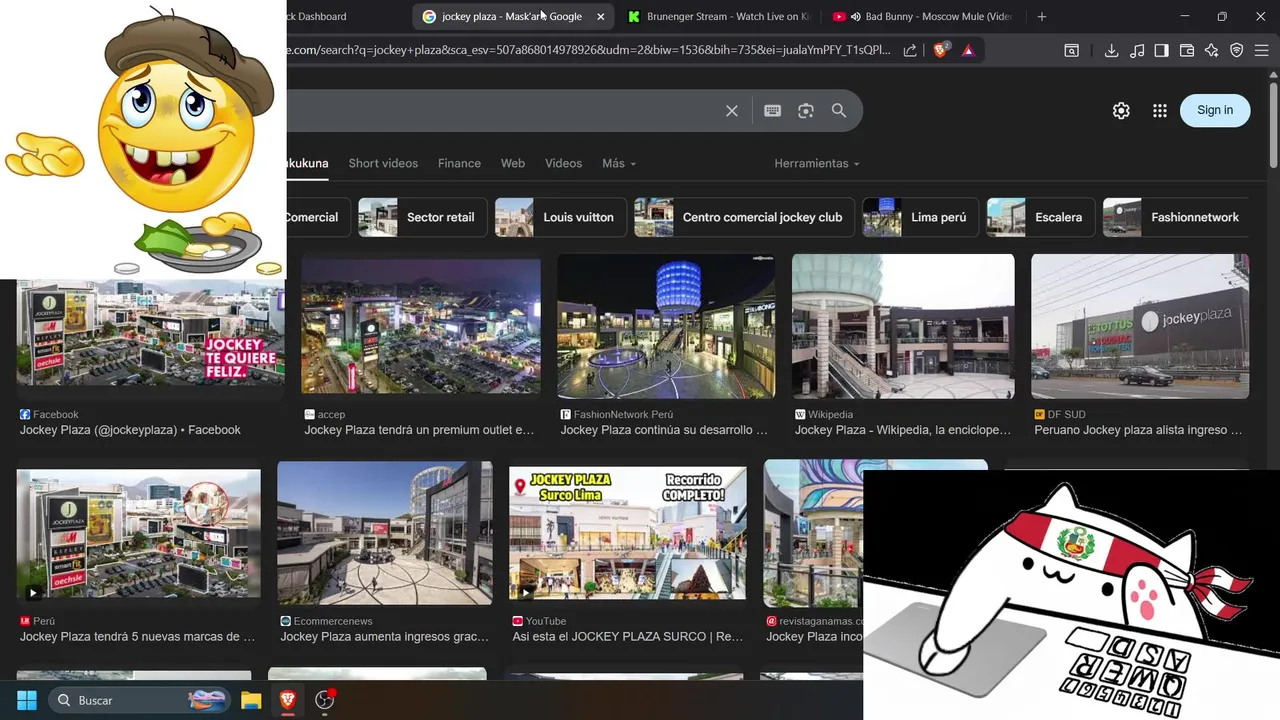1280x720 pixels.
Task: Open a new browser tab with plus
Action: [x=1042, y=16]
